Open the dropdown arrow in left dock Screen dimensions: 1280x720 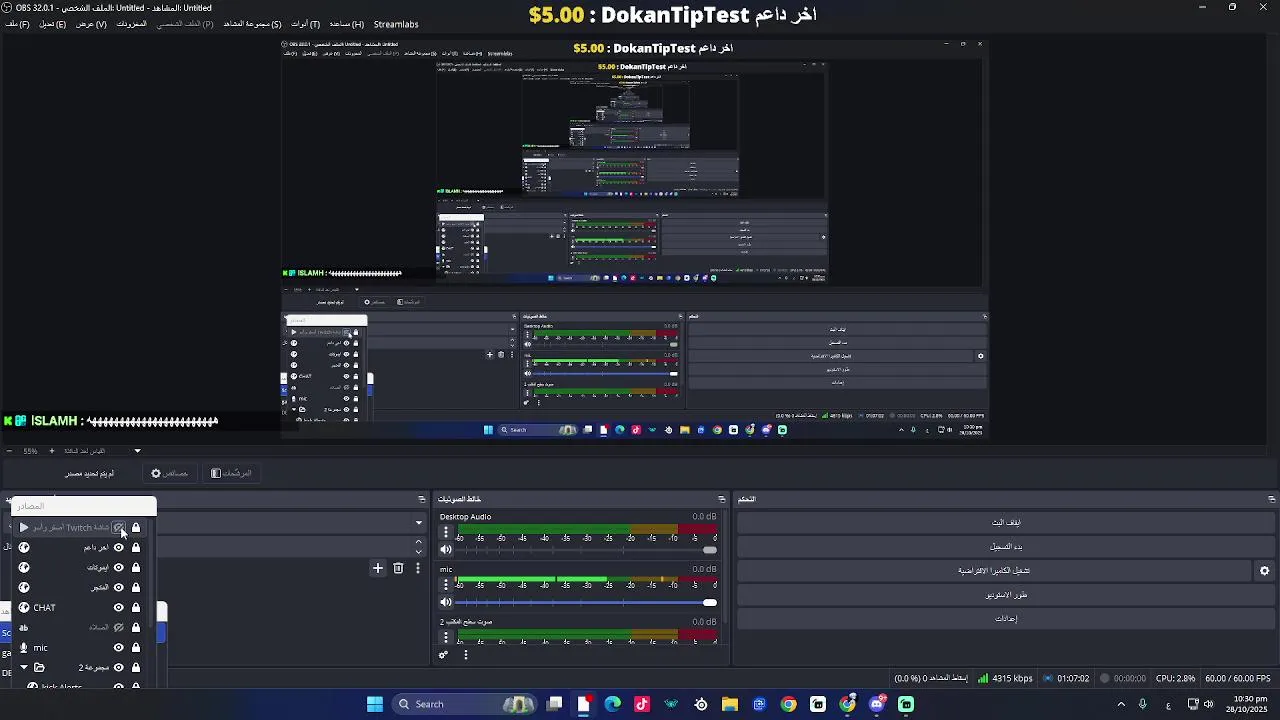pyautogui.click(x=418, y=523)
